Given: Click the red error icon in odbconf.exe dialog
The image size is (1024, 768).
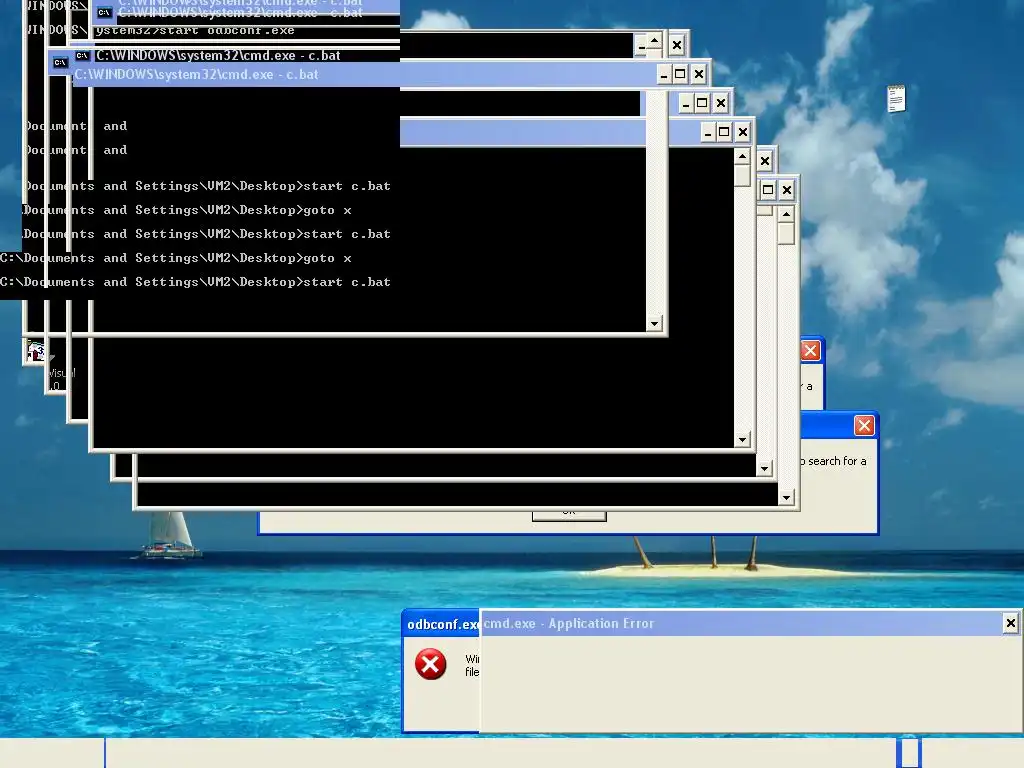Looking at the screenshot, I should [430, 664].
